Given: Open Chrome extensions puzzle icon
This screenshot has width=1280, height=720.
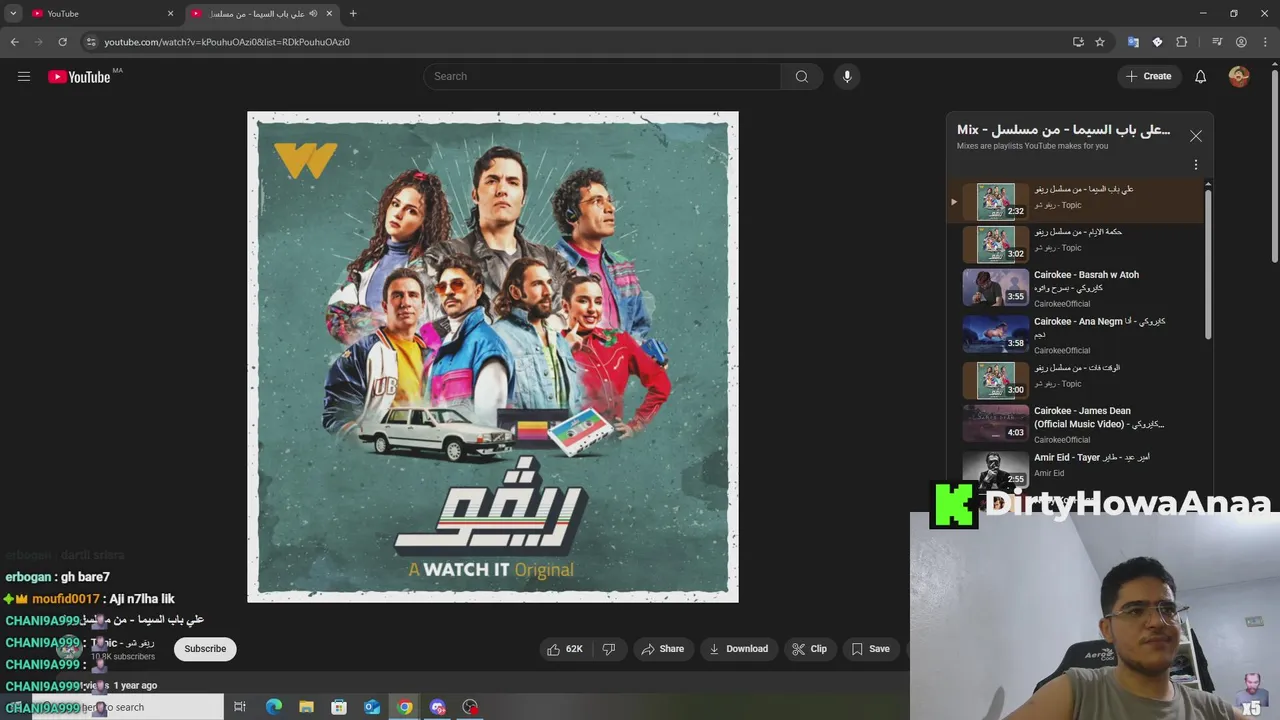Looking at the screenshot, I should 1182,42.
